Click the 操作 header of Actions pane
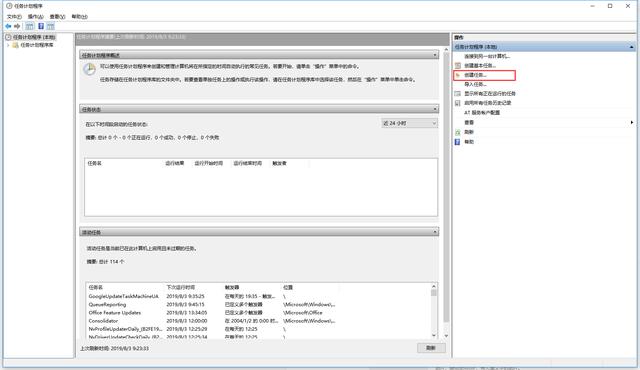Image resolution: width=640 pixels, height=370 pixels. coord(459,37)
